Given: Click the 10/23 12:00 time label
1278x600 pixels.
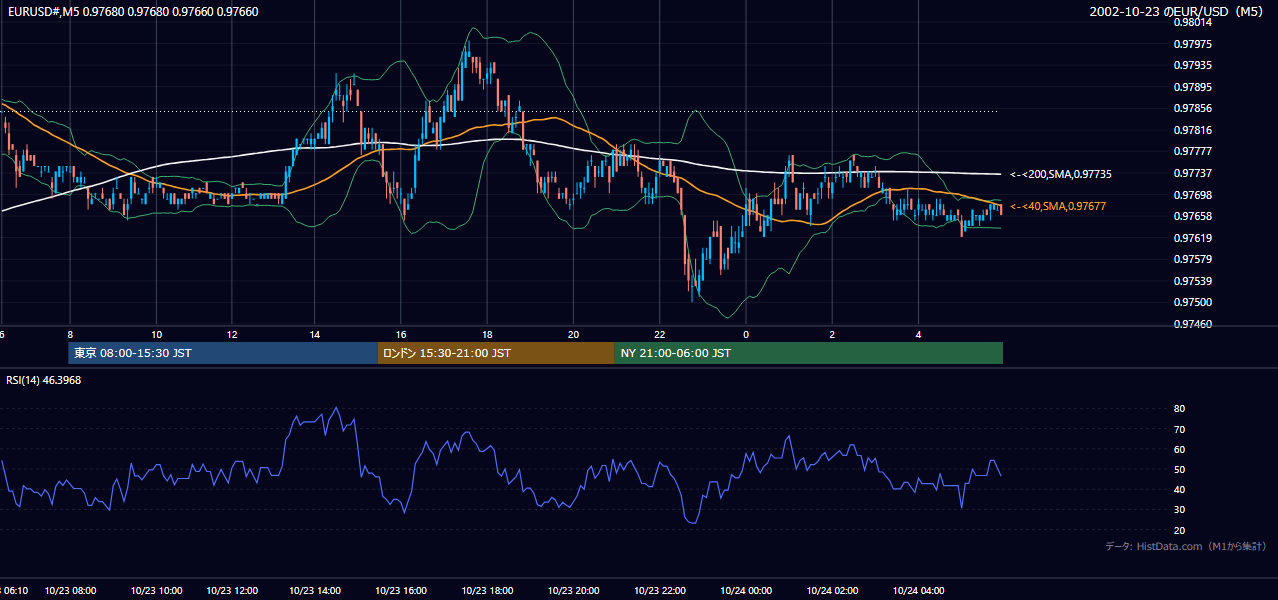Looking at the screenshot, I should pyautogui.click(x=233, y=591).
